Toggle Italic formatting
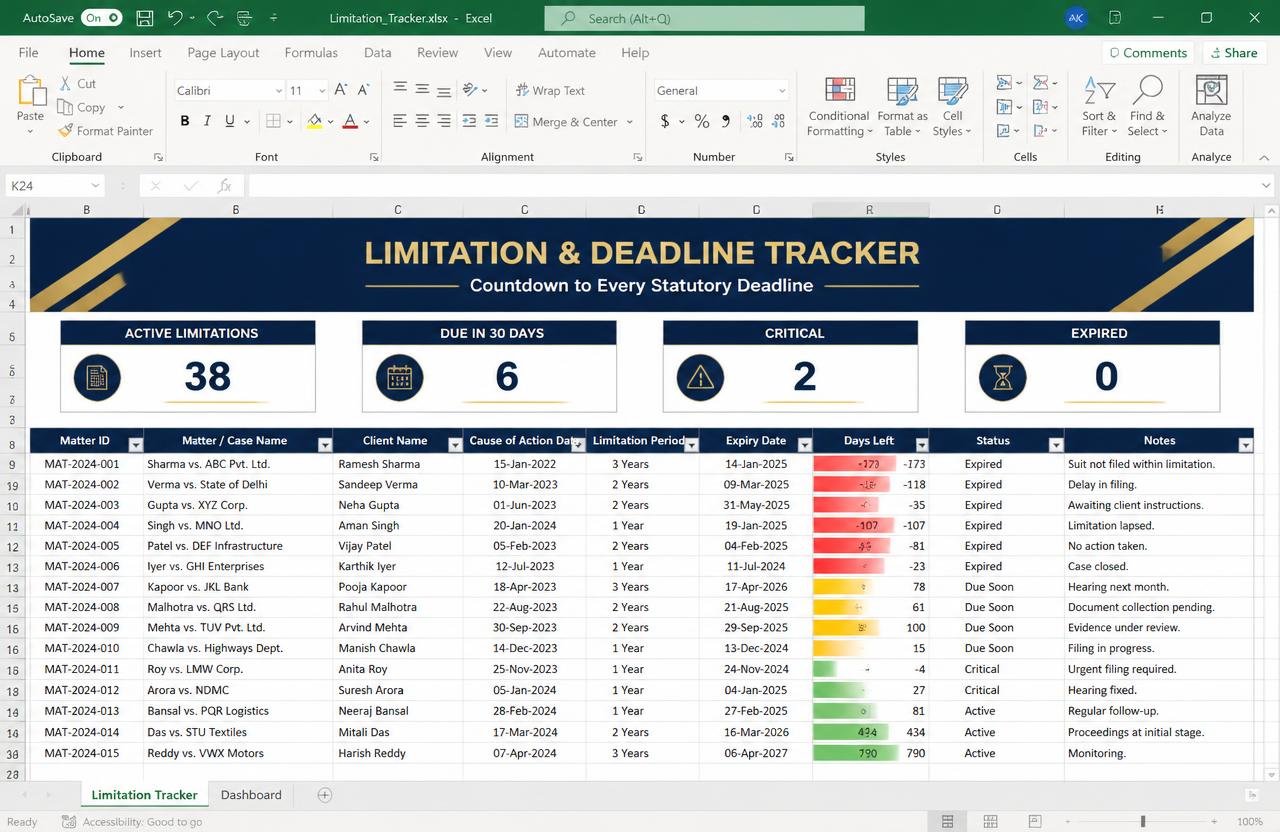 click(207, 121)
